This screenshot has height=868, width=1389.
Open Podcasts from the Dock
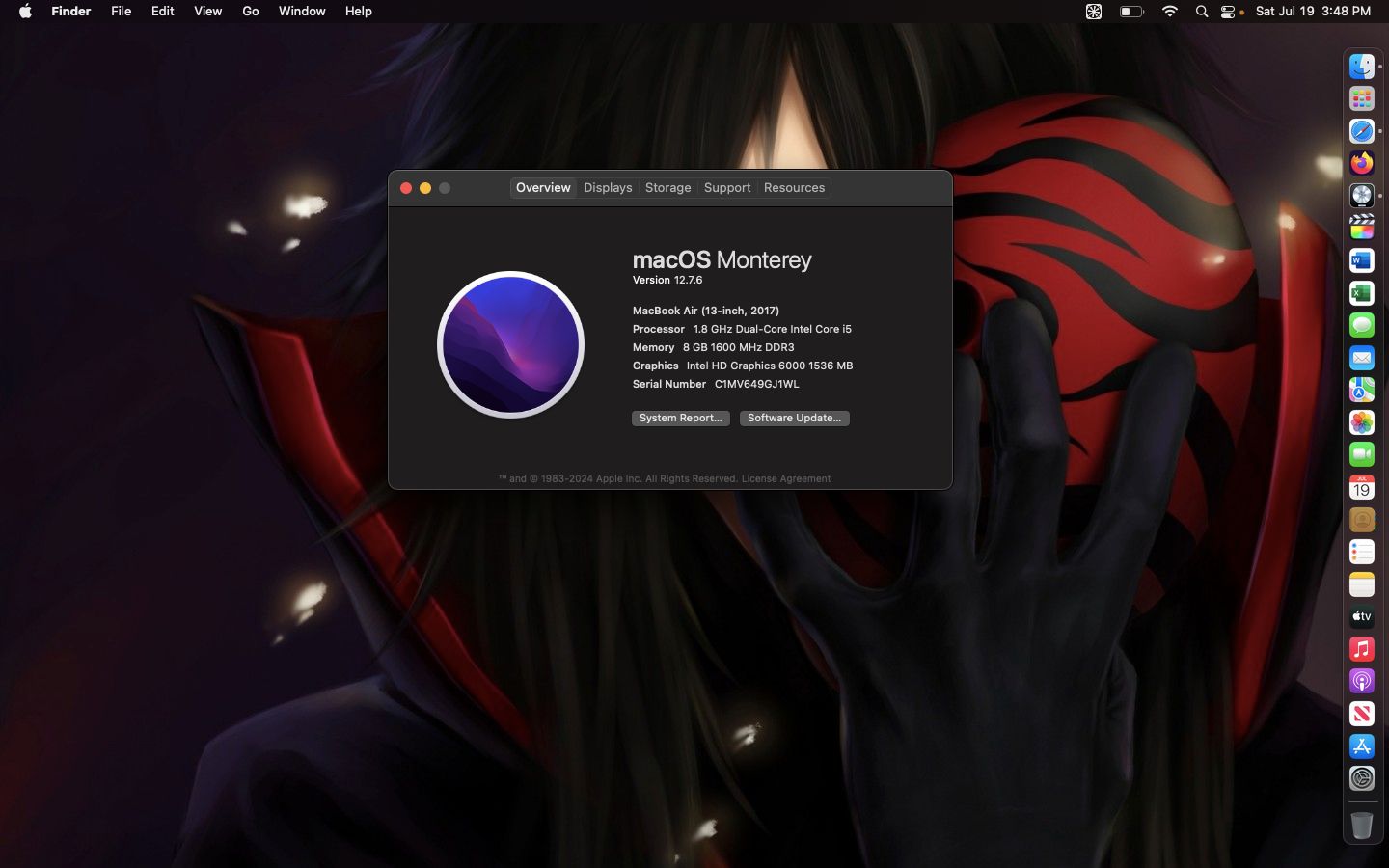point(1361,681)
